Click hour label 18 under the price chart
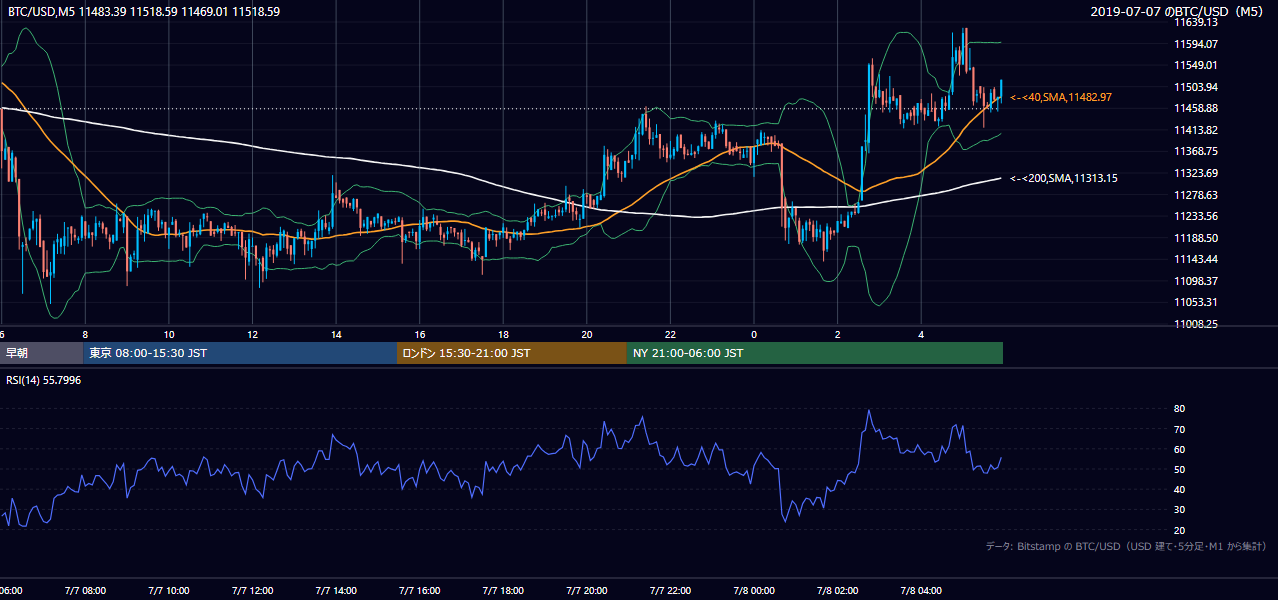Viewport: 1278px width, 600px height. (503, 334)
